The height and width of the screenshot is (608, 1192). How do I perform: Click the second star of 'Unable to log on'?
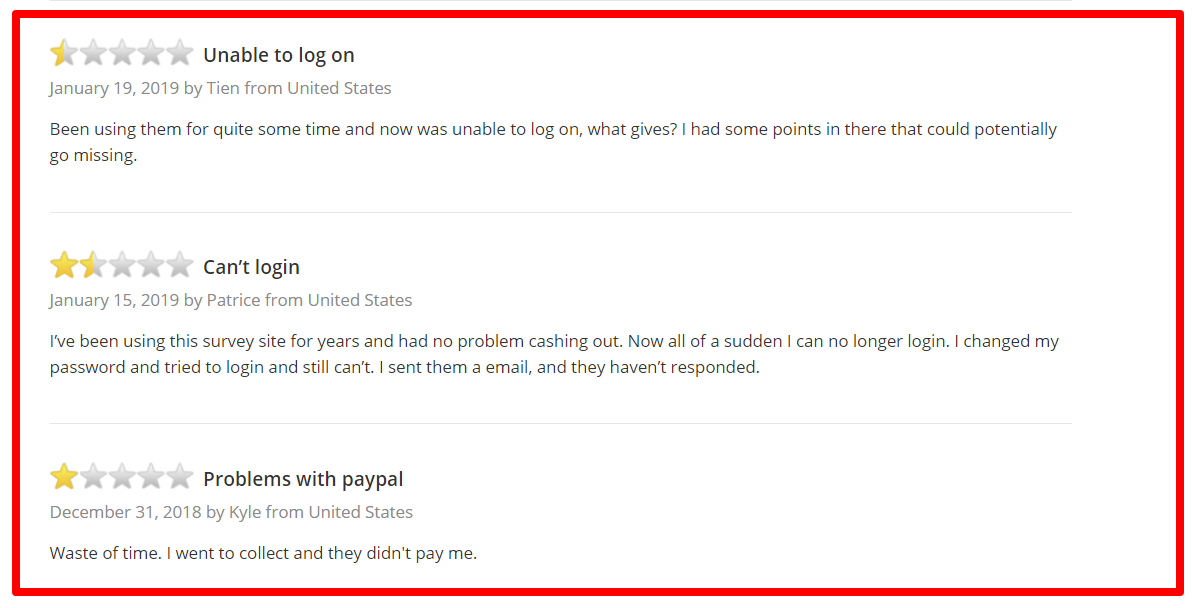point(93,53)
